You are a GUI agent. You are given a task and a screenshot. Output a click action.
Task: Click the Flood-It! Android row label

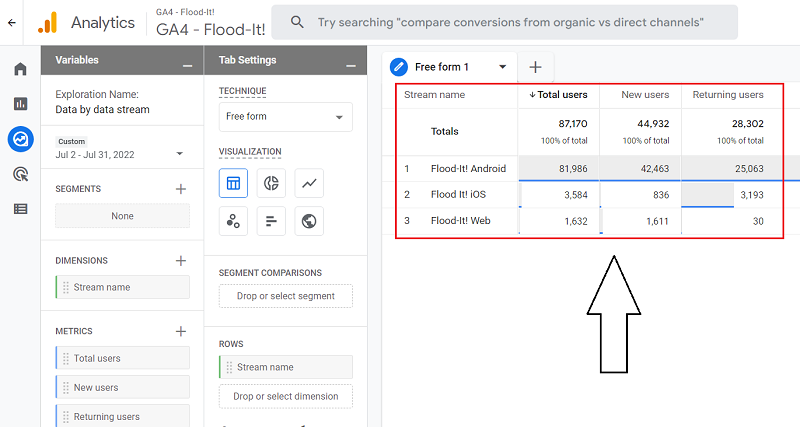coord(468,169)
